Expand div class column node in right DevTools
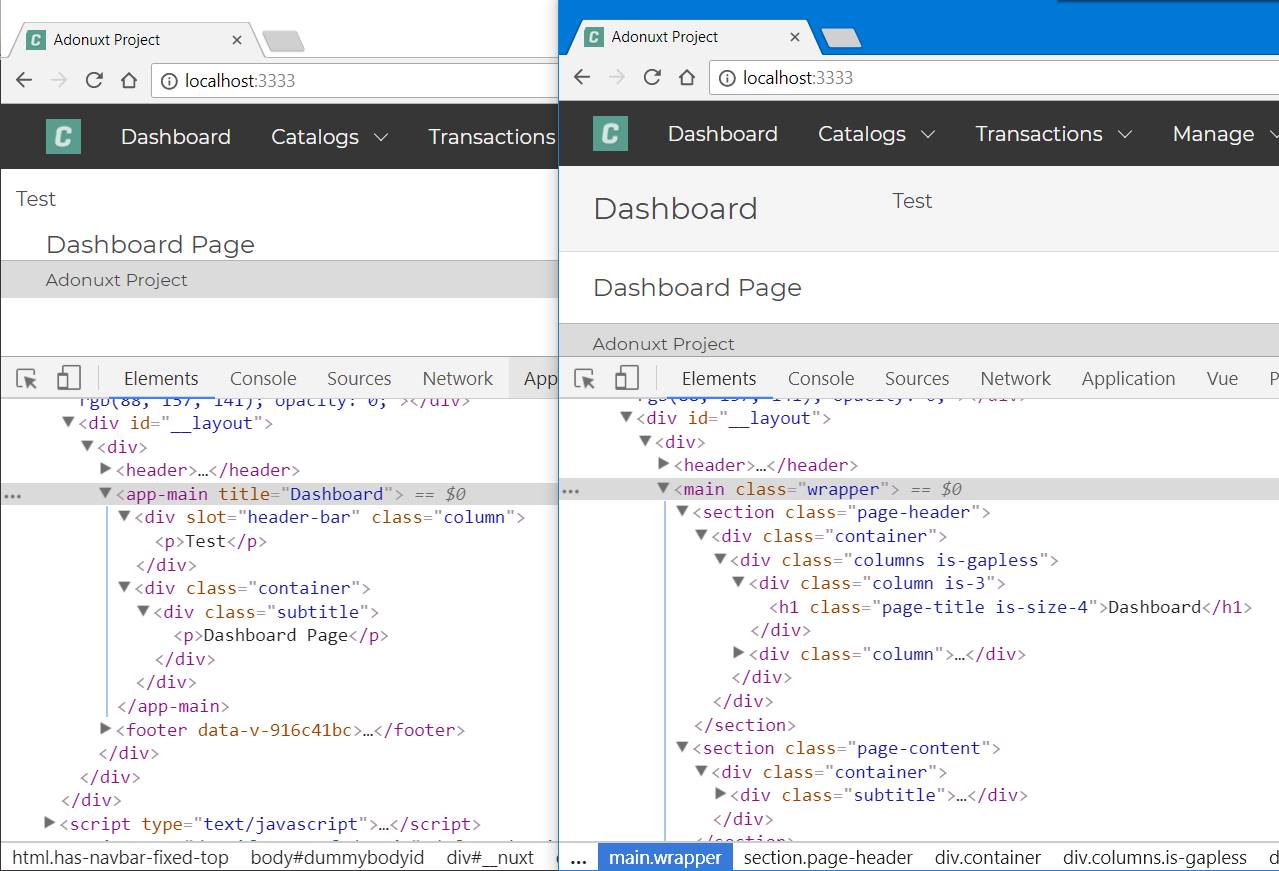Image resolution: width=1279 pixels, height=871 pixels. point(739,653)
